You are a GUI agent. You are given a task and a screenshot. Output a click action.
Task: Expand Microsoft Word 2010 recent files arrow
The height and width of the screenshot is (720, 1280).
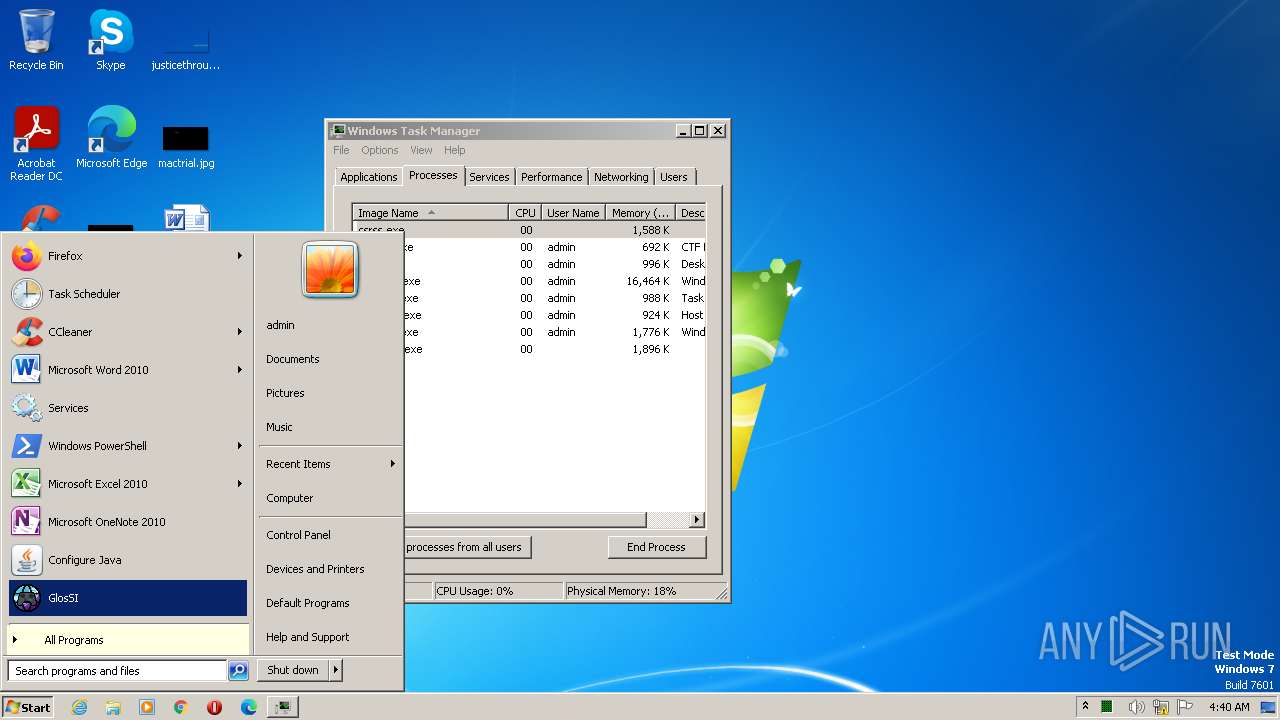pyautogui.click(x=240, y=370)
